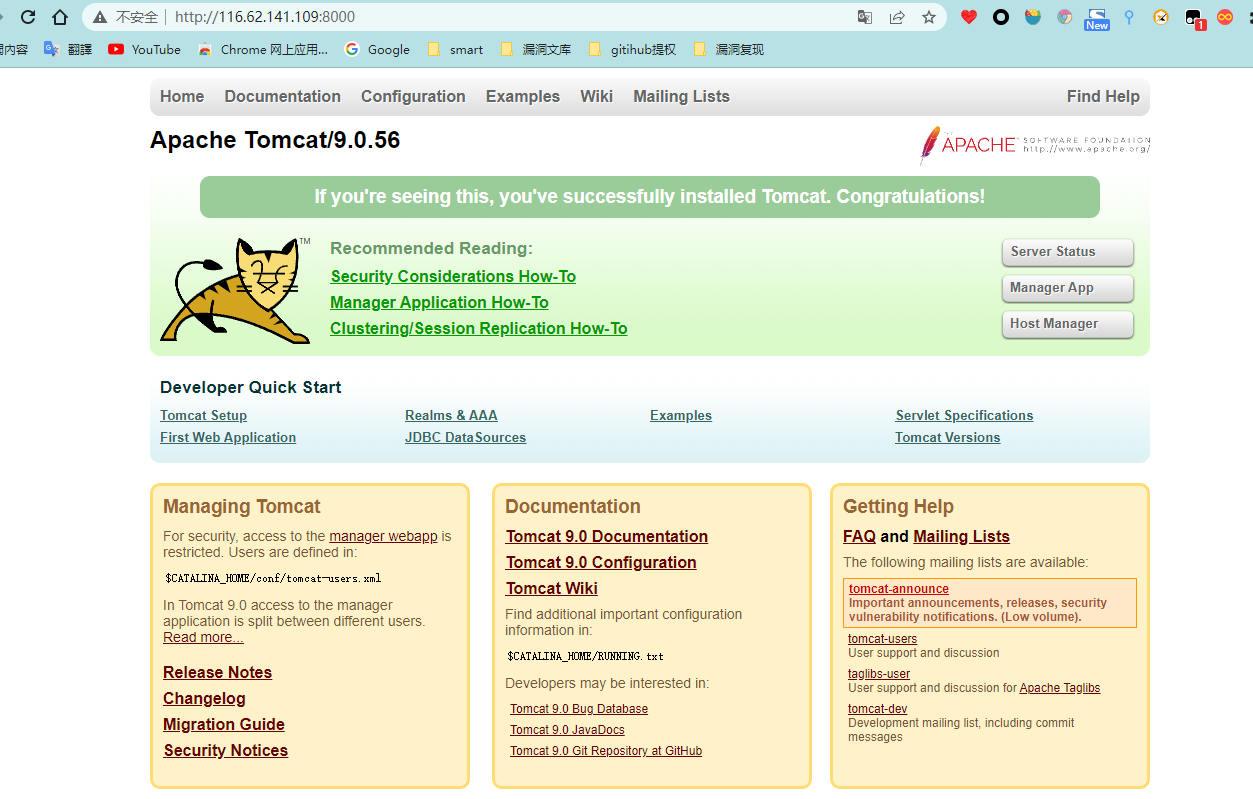Image resolution: width=1253 pixels, height=799 pixels.
Task: Open the JDBC DataSources link
Action: pos(465,437)
